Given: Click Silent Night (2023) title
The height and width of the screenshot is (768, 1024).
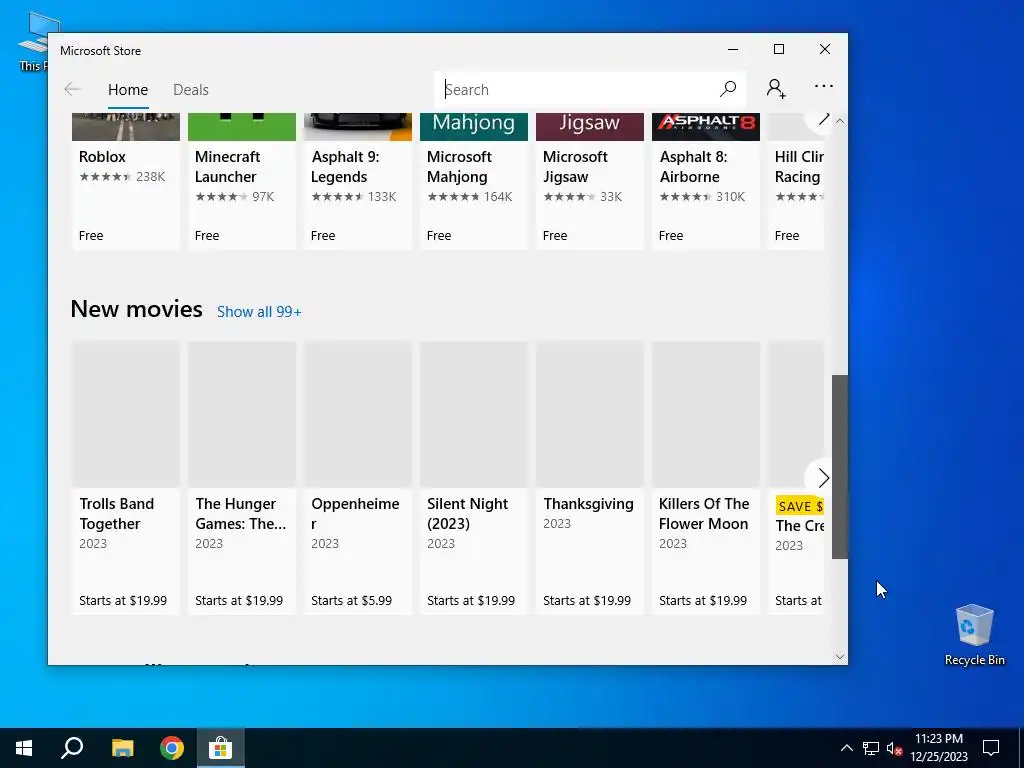Looking at the screenshot, I should coord(468,513).
